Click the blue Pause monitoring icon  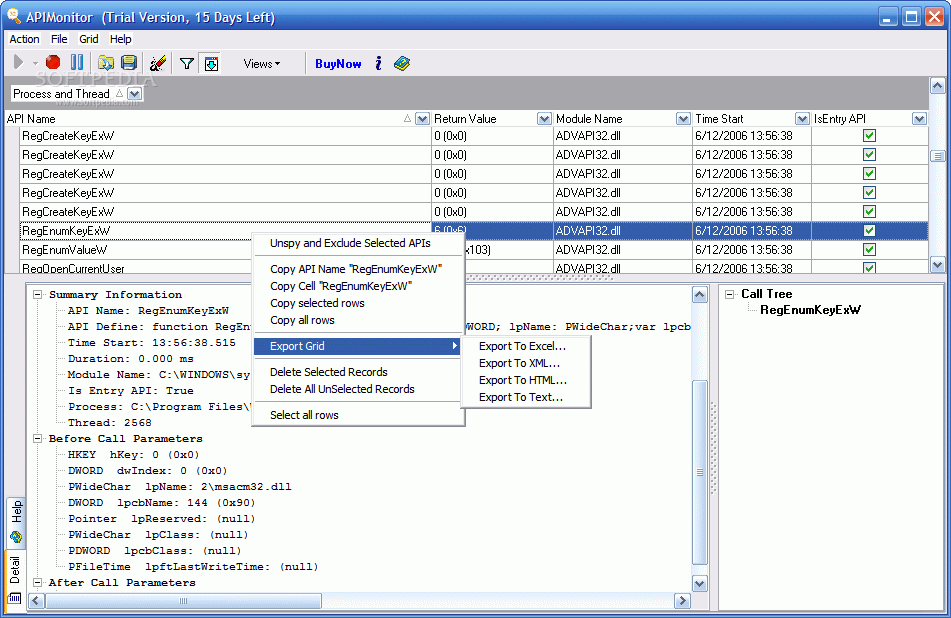pos(77,62)
